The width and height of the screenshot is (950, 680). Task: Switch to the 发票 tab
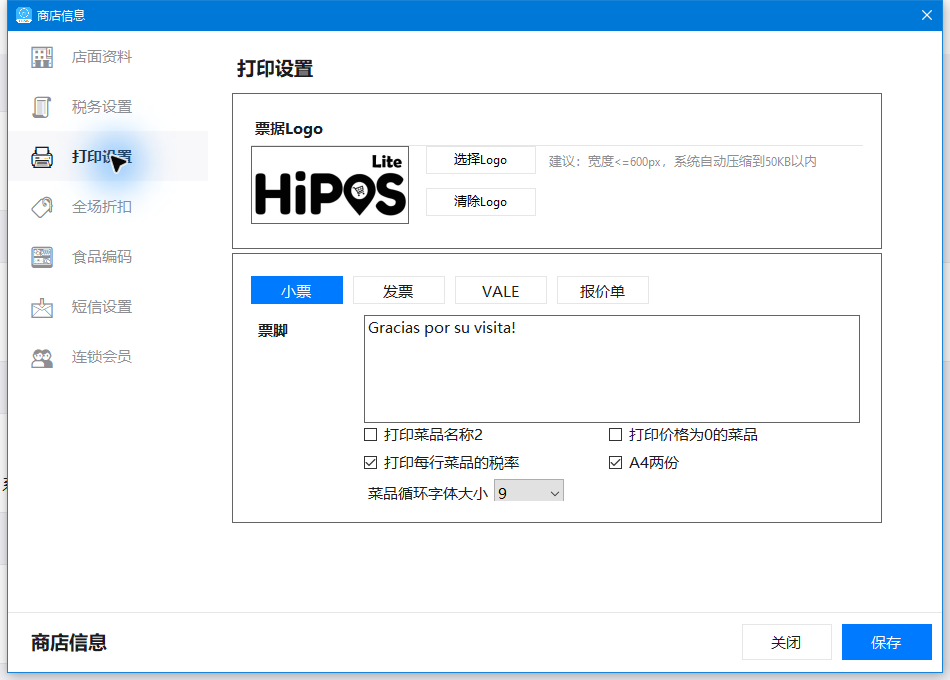[399, 290]
